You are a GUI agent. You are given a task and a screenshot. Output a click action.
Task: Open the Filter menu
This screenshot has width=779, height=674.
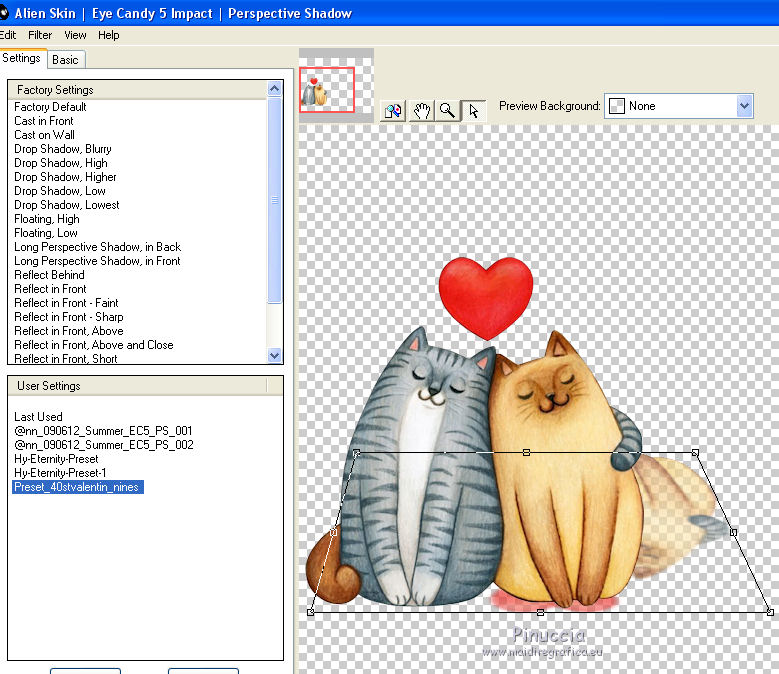[40, 35]
